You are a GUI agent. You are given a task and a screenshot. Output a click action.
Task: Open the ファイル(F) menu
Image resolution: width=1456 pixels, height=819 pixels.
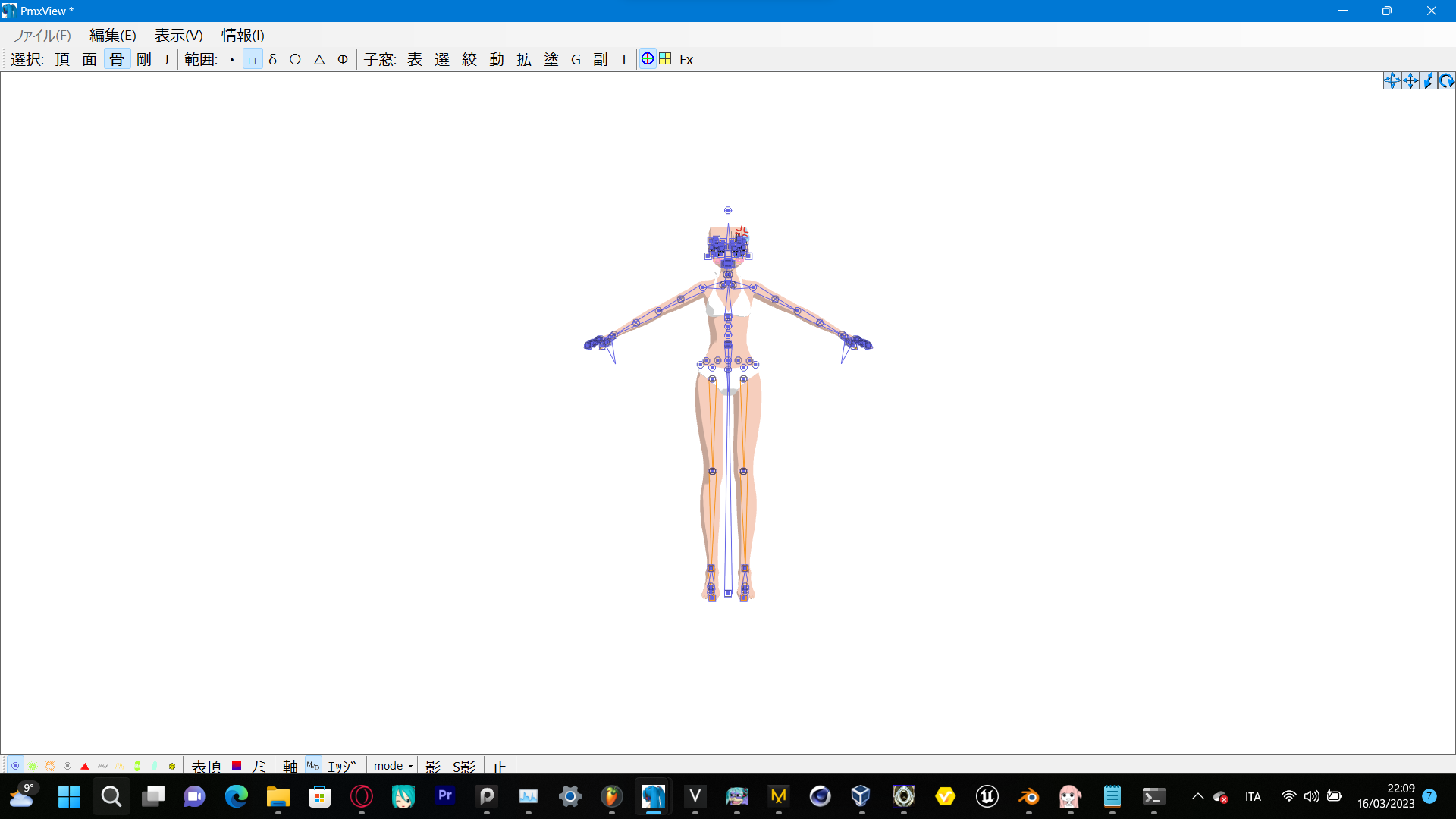42,35
